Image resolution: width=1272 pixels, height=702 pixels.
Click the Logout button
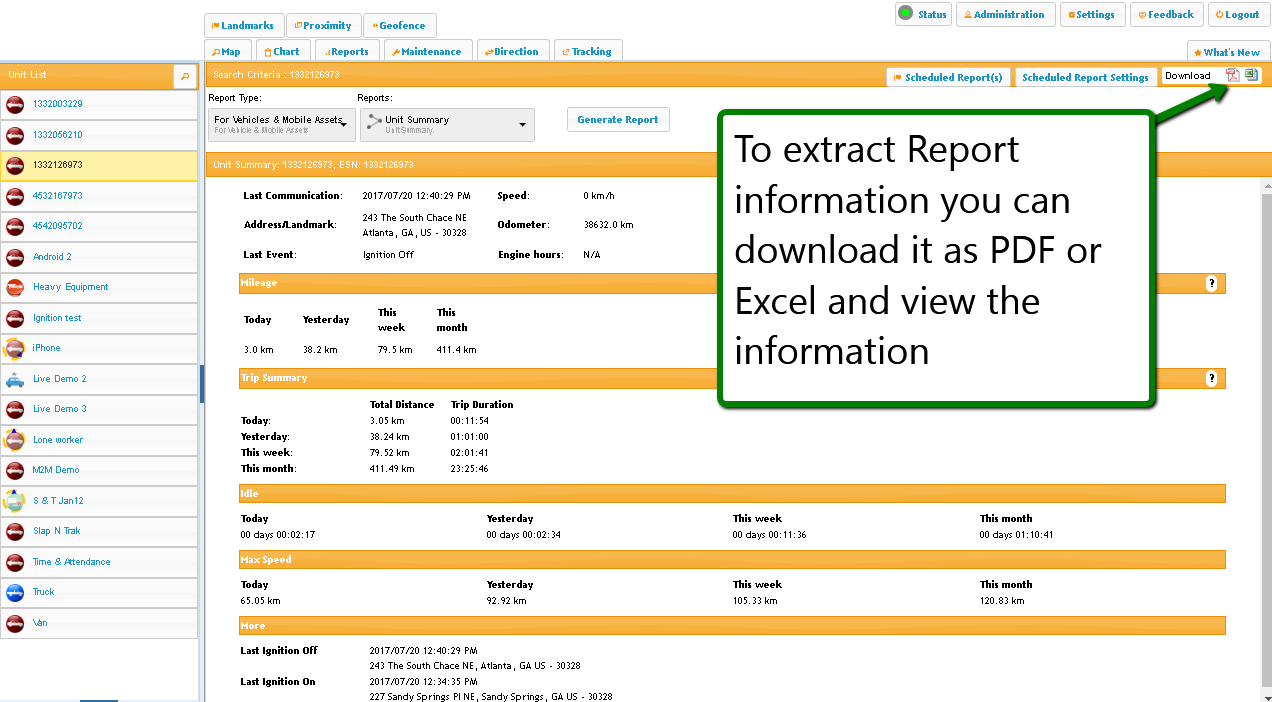pyautogui.click(x=1237, y=15)
